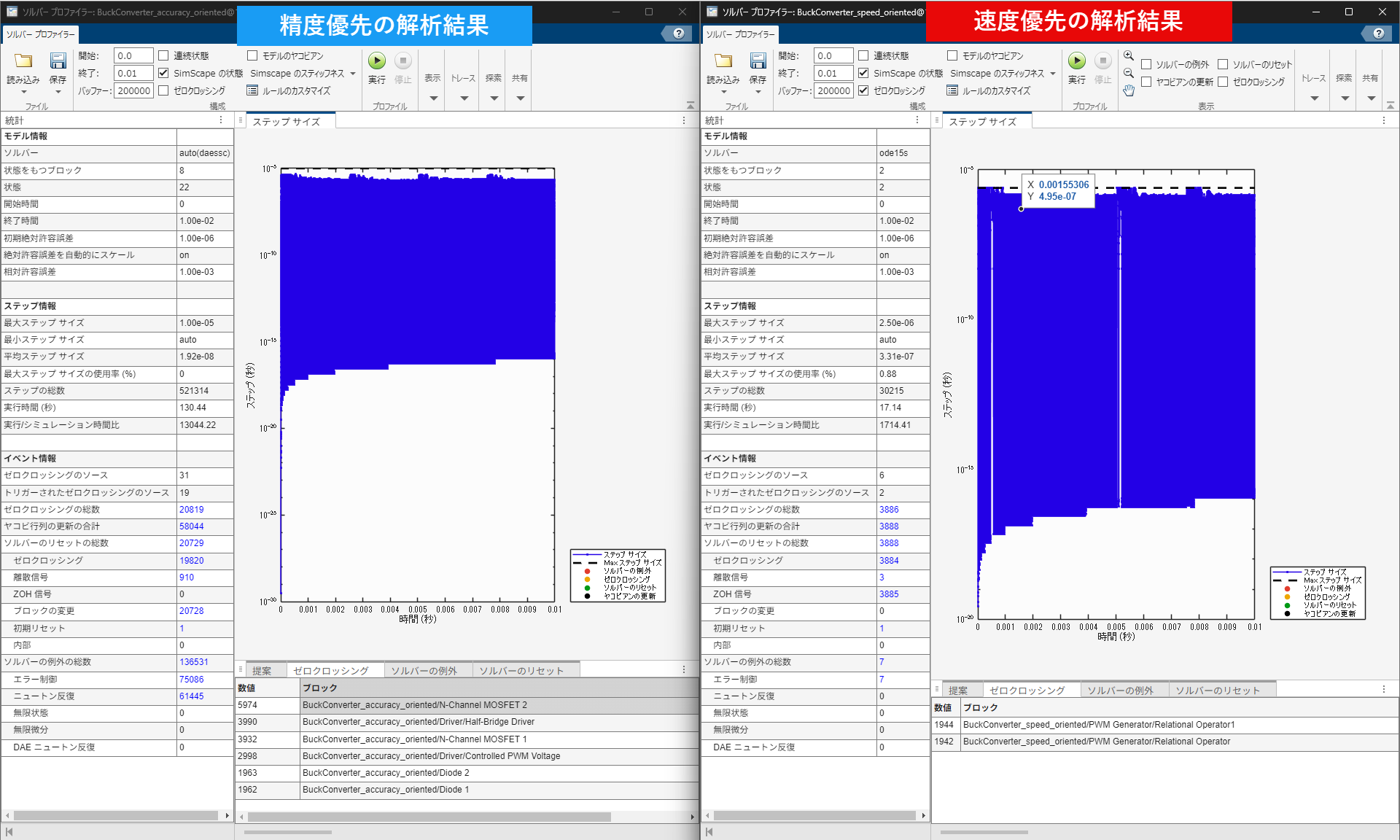Screen dimensions: 1400x840
Task: Open help question mark in left window
Action: [678, 34]
